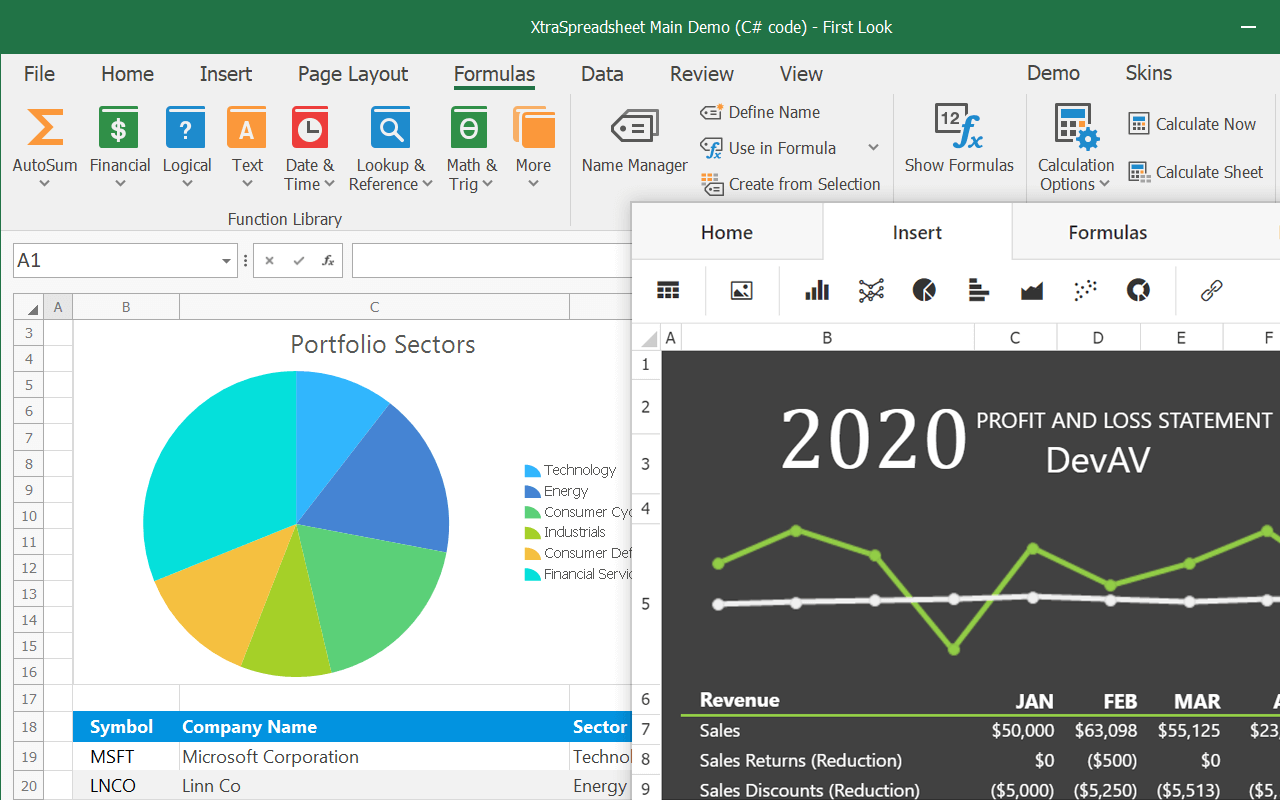Viewport: 1280px width, 800px height.
Task: Click the AutoSum sigma icon
Action: [x=45, y=128]
